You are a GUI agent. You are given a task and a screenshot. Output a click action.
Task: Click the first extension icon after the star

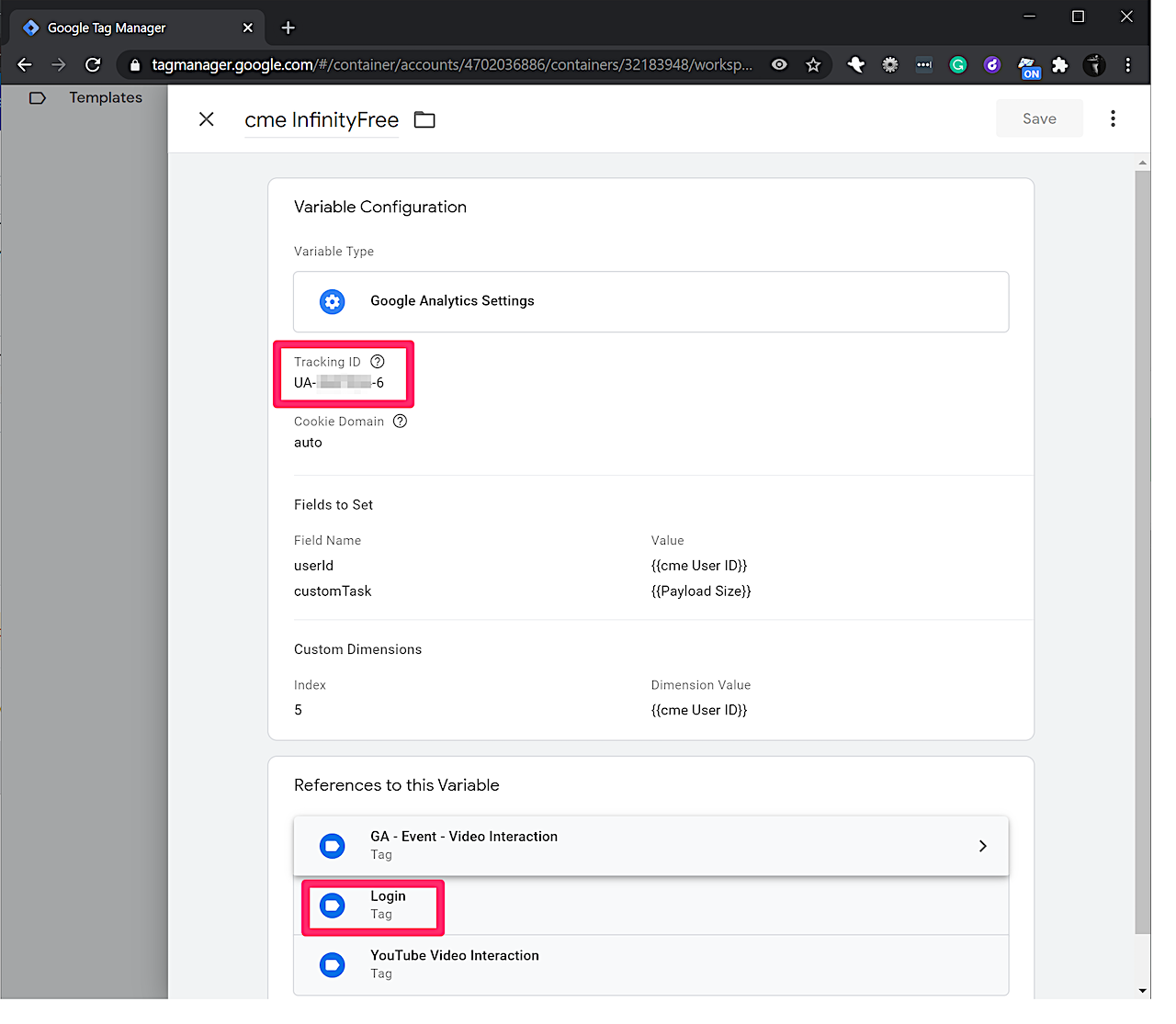click(x=856, y=64)
